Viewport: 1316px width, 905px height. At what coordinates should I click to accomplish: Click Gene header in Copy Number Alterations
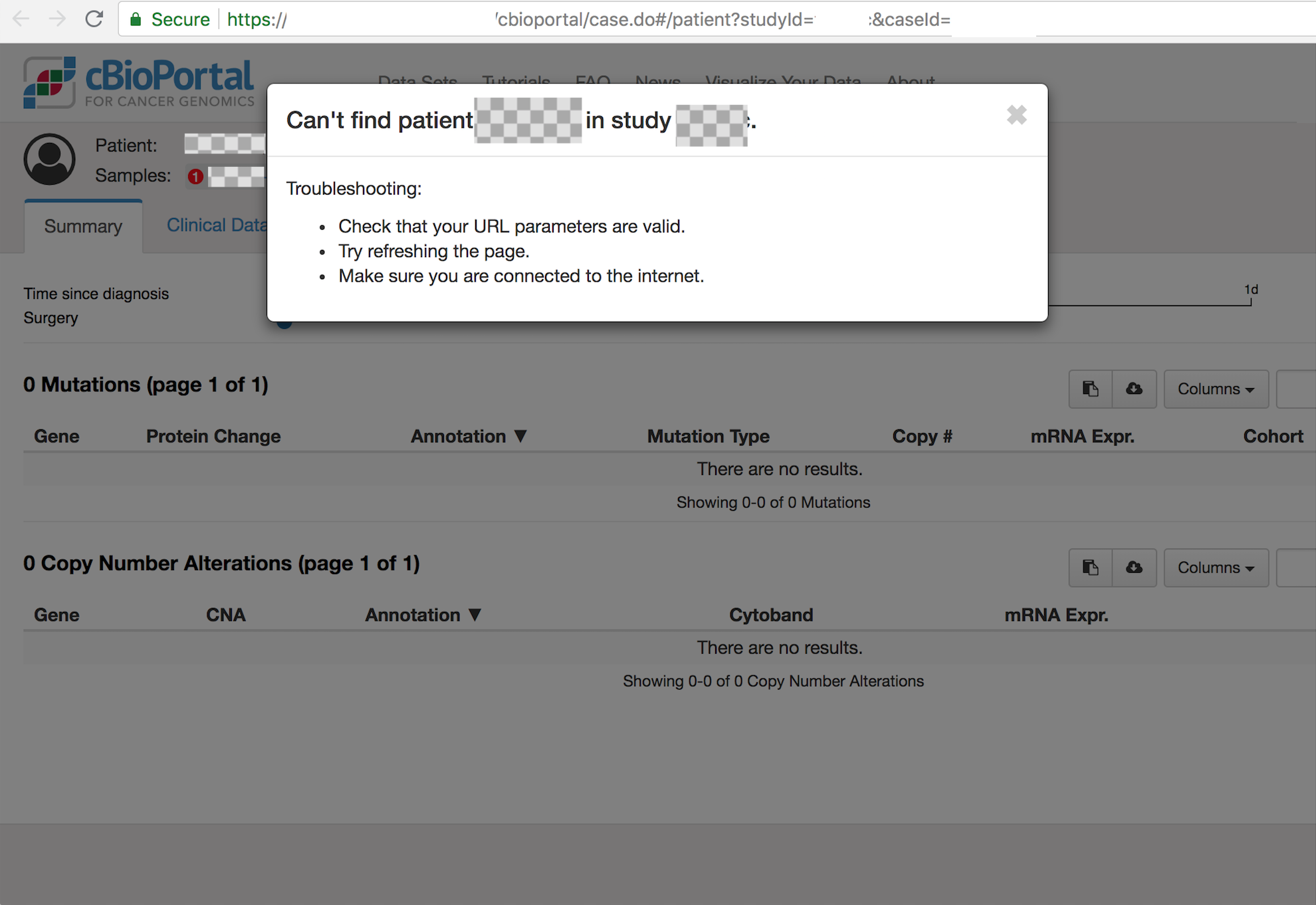pyautogui.click(x=56, y=615)
